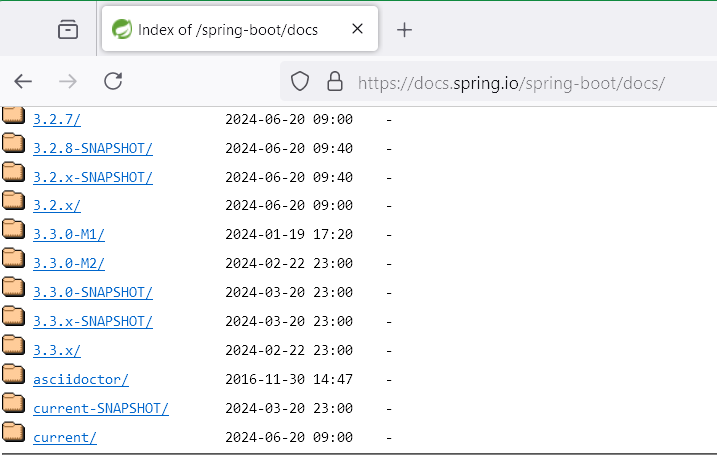Screen dimensions: 717x464
Task: Click the Spring leaf favicon on the tab
Action: 122,29
